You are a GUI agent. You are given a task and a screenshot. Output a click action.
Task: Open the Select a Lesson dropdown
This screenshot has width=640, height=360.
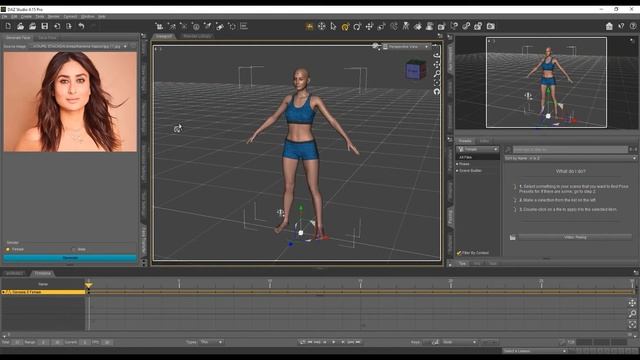coord(534,351)
